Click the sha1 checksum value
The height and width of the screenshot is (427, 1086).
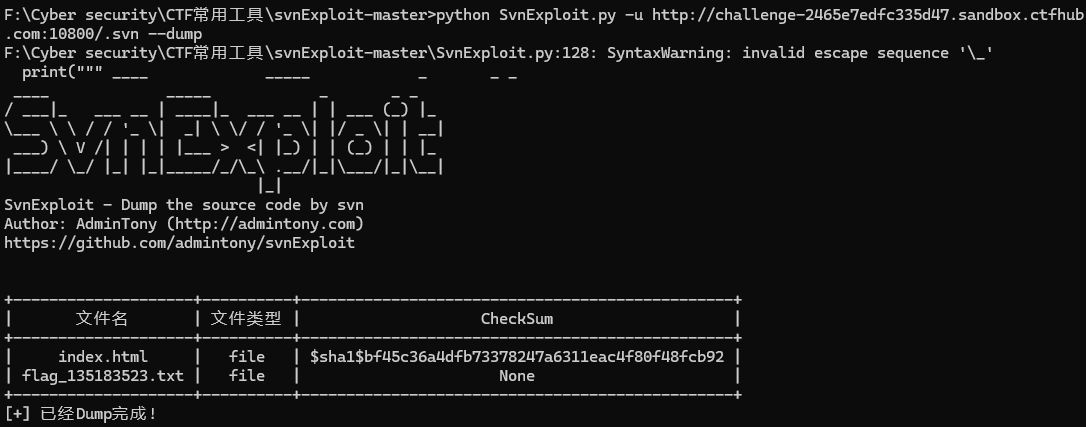coord(517,357)
